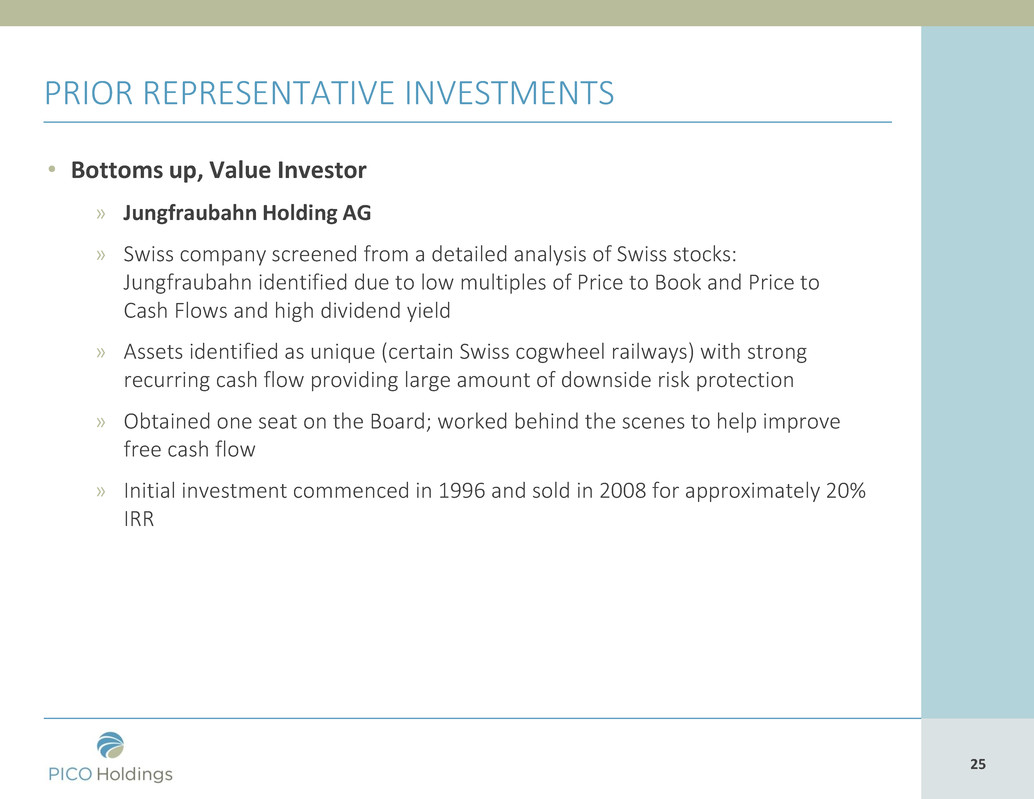Image resolution: width=1034 pixels, height=799 pixels.
Task: Click the text free cash flow
Action: coord(189,450)
